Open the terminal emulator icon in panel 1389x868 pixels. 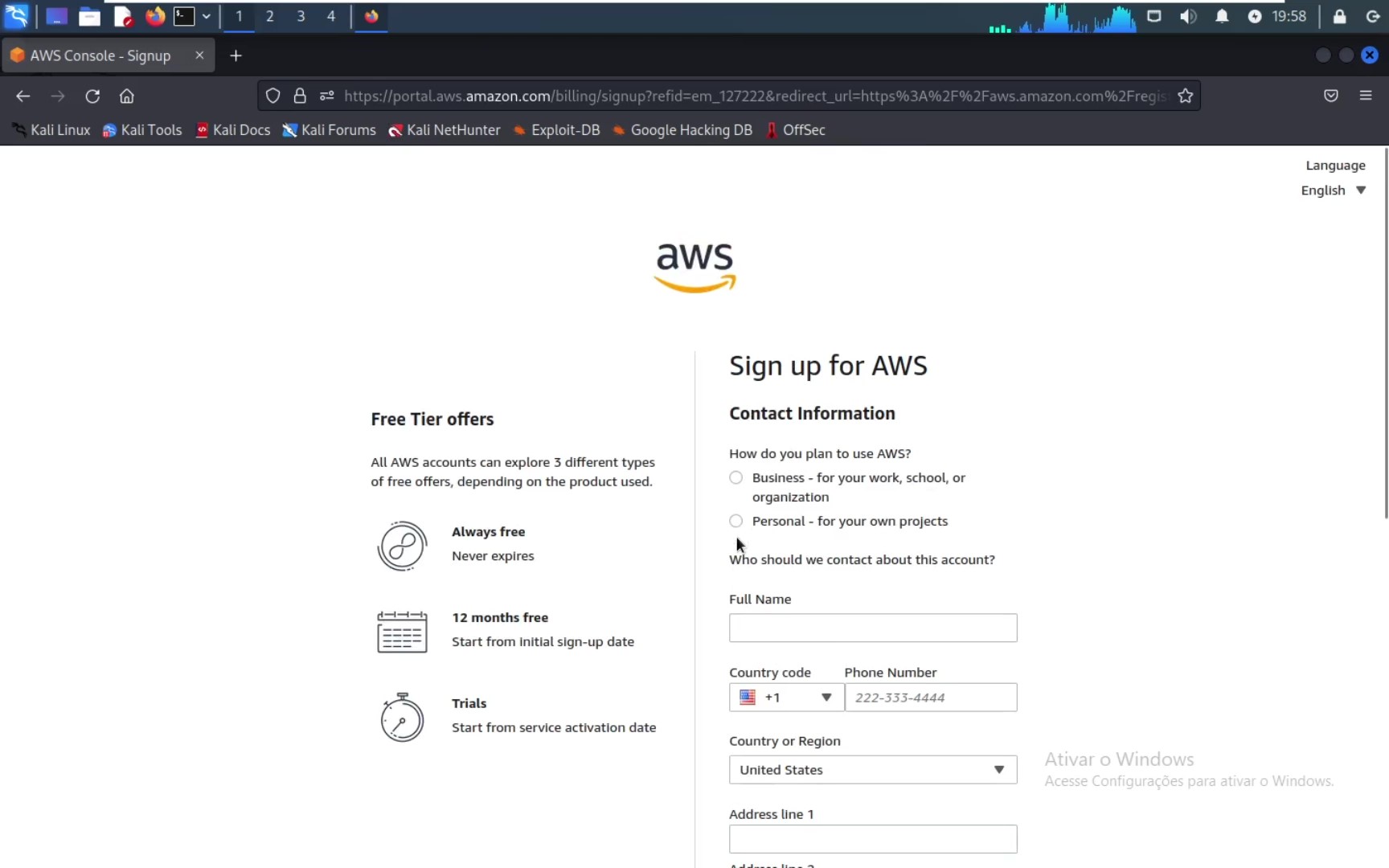(184, 16)
